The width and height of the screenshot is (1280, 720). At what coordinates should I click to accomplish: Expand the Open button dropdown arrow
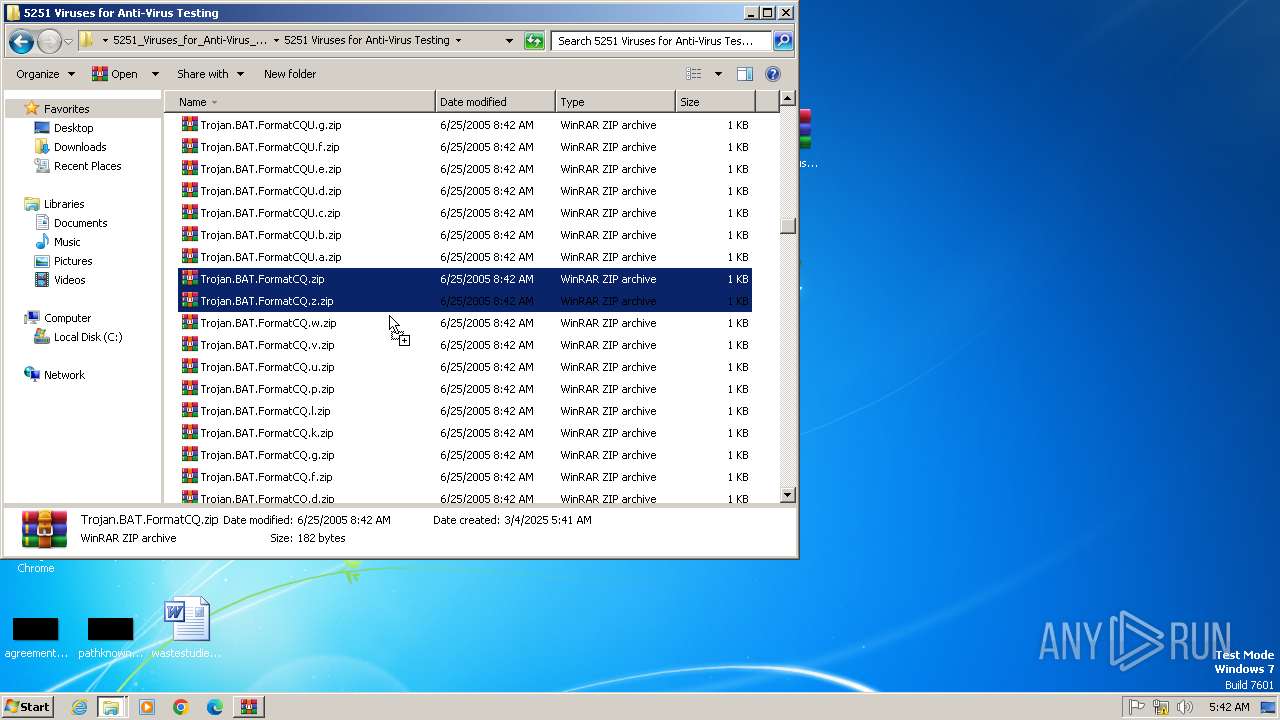pyautogui.click(x=155, y=74)
